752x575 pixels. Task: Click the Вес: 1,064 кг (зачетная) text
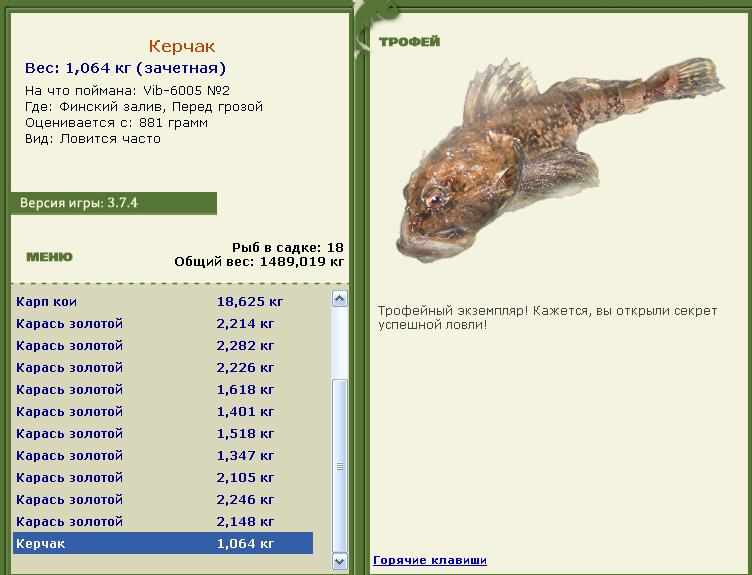pyautogui.click(x=125, y=68)
